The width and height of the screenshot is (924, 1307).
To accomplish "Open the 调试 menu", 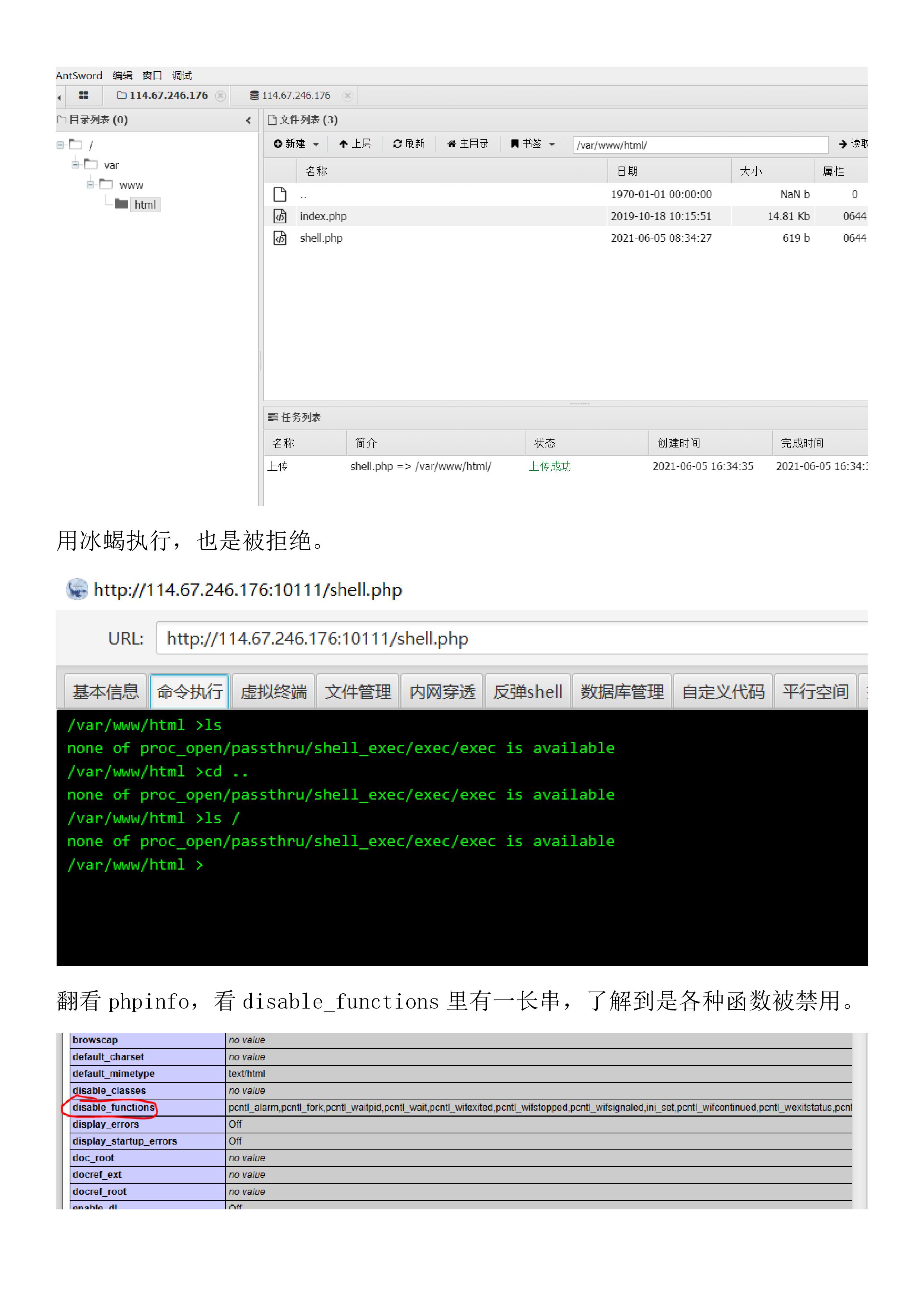I will click(182, 75).
